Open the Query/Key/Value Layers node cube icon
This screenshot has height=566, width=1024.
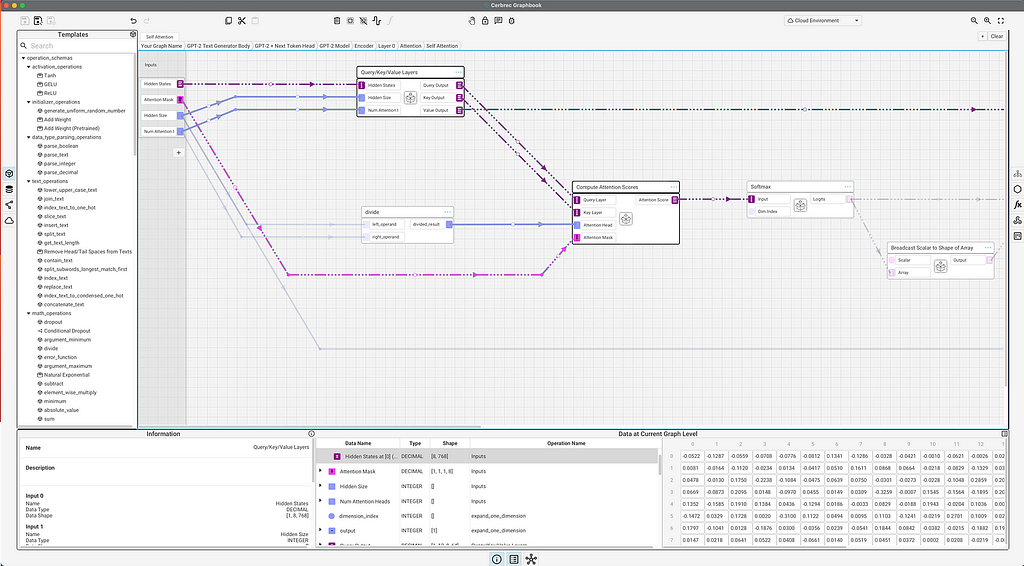(410, 98)
